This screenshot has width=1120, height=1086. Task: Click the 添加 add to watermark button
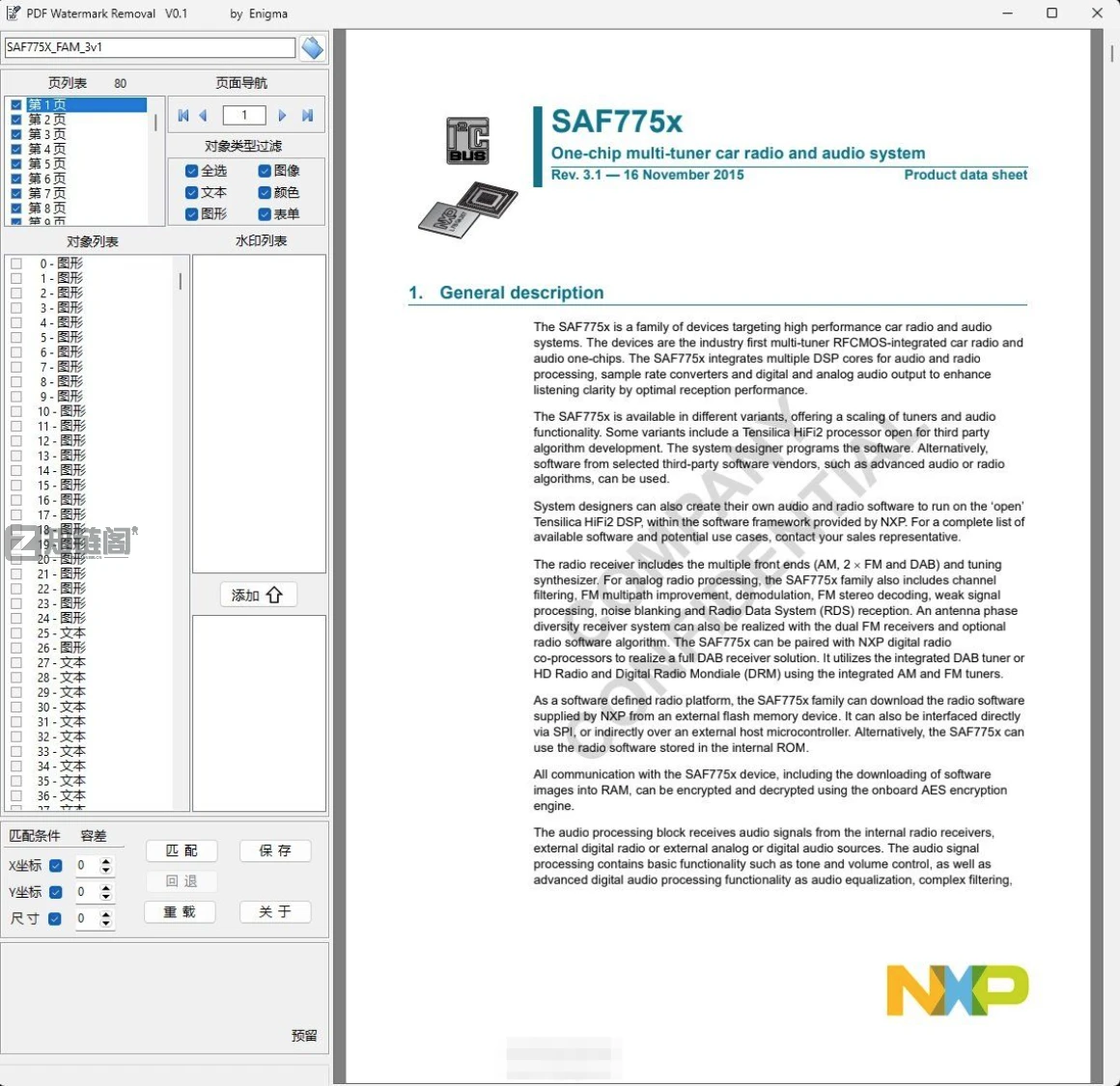pos(258,595)
